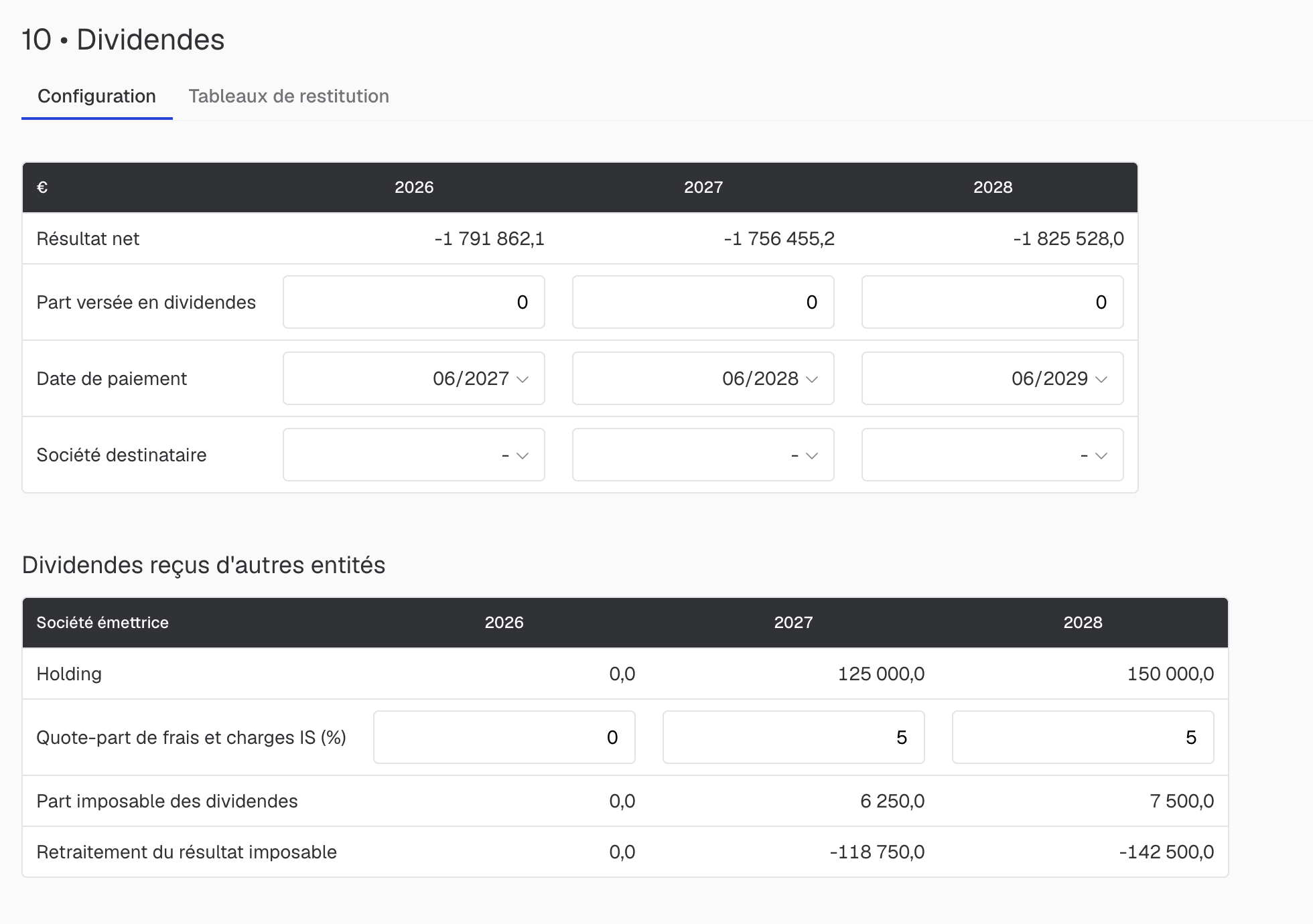This screenshot has width=1313, height=924.
Task: Select Holding dividend value 150 000,0
Action: [x=1170, y=674]
